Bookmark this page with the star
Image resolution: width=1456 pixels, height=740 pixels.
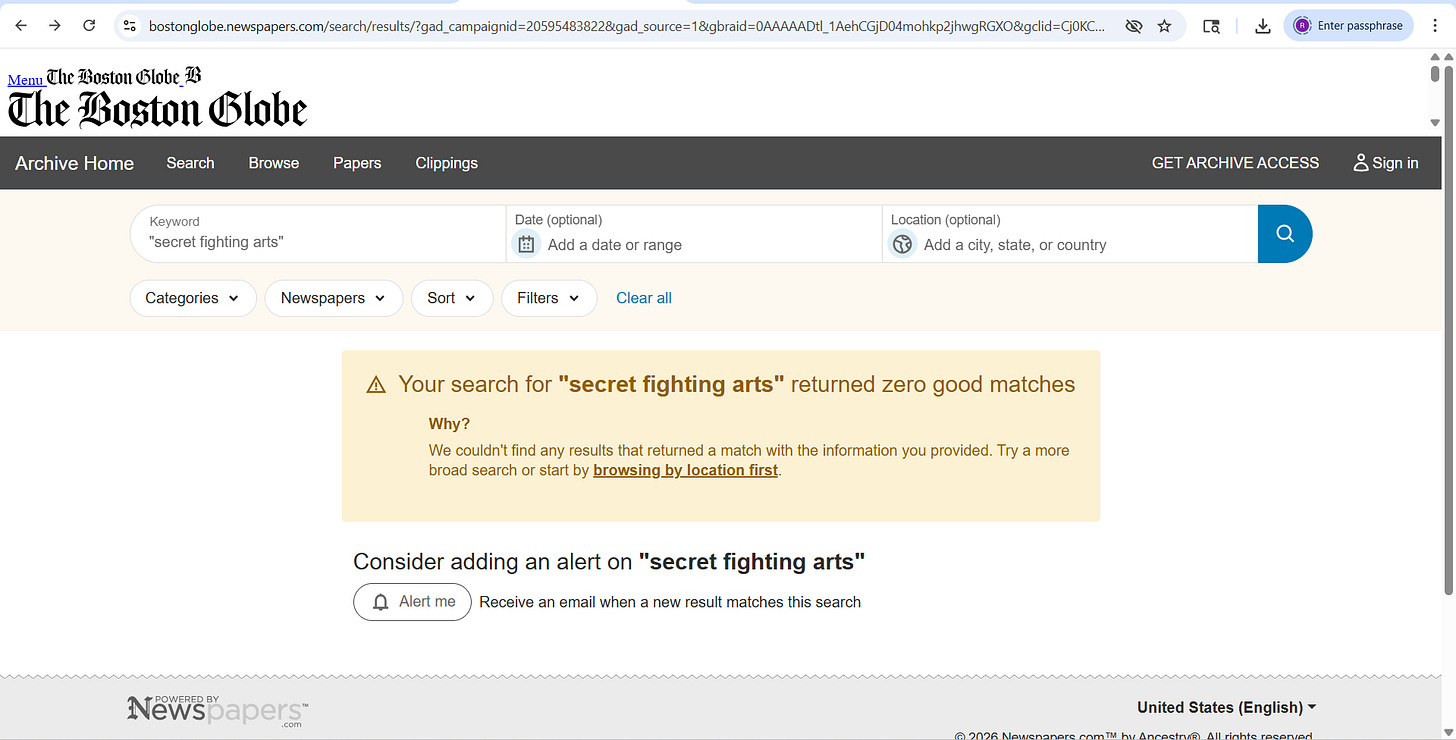click(1164, 26)
